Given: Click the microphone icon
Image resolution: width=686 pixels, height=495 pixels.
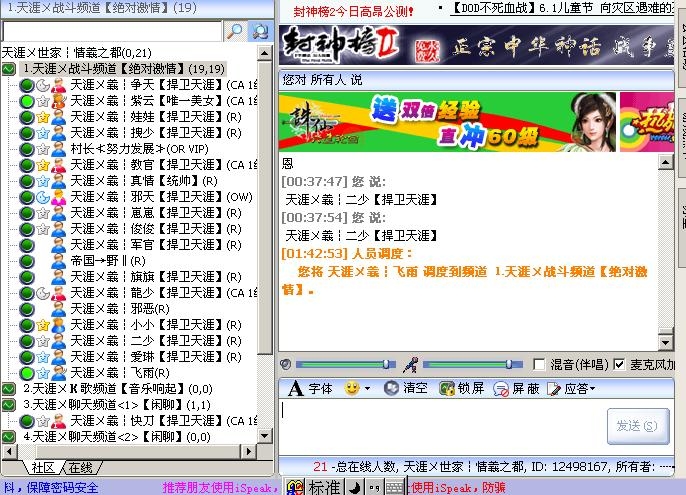Looking at the screenshot, I should pyautogui.click(x=410, y=364).
